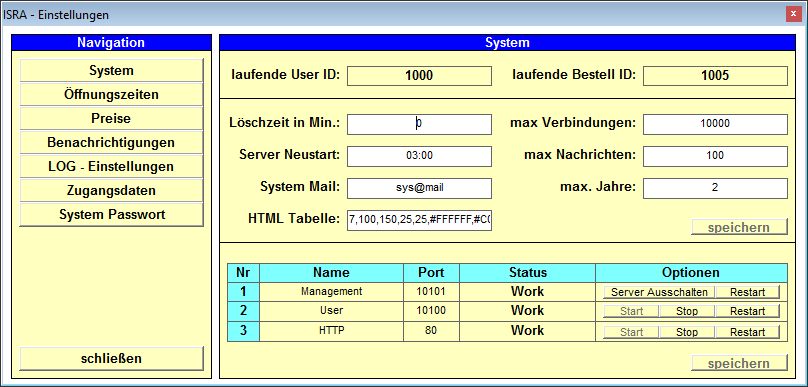Focus the max Nachrichten field
This screenshot has height=387, width=808.
tap(715, 156)
